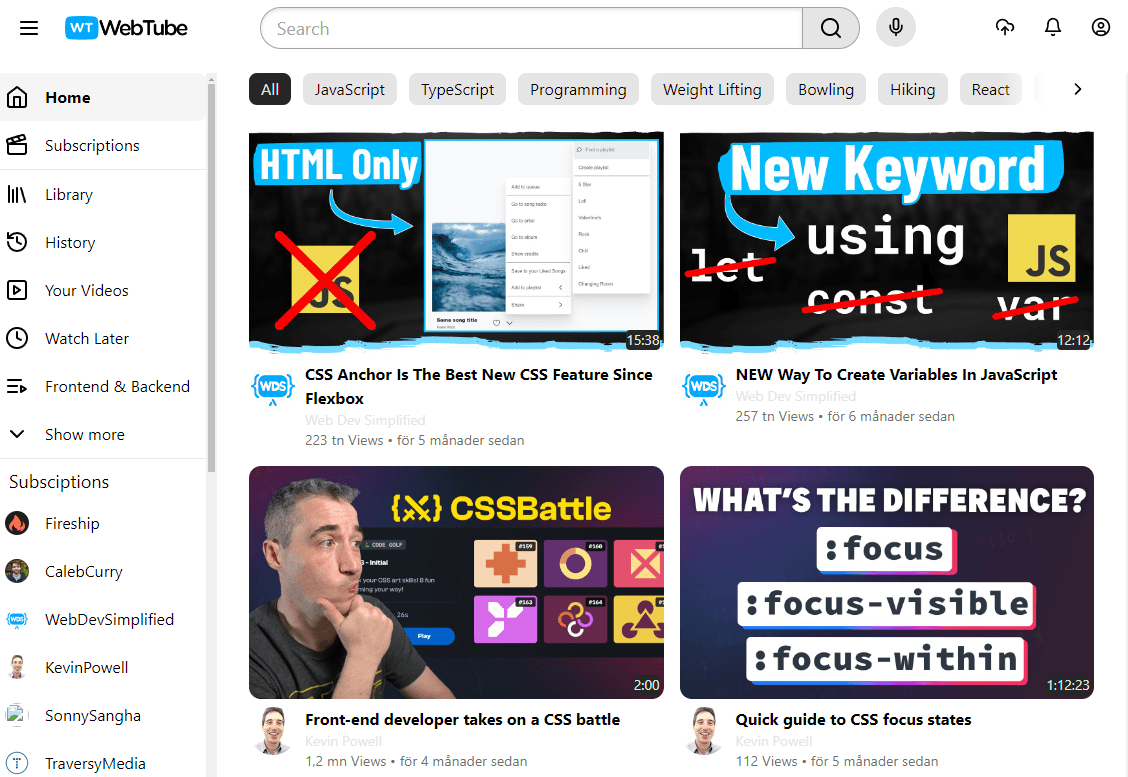Focus the Search input field
Screen dimensions: 1128x777
[x=532, y=28]
